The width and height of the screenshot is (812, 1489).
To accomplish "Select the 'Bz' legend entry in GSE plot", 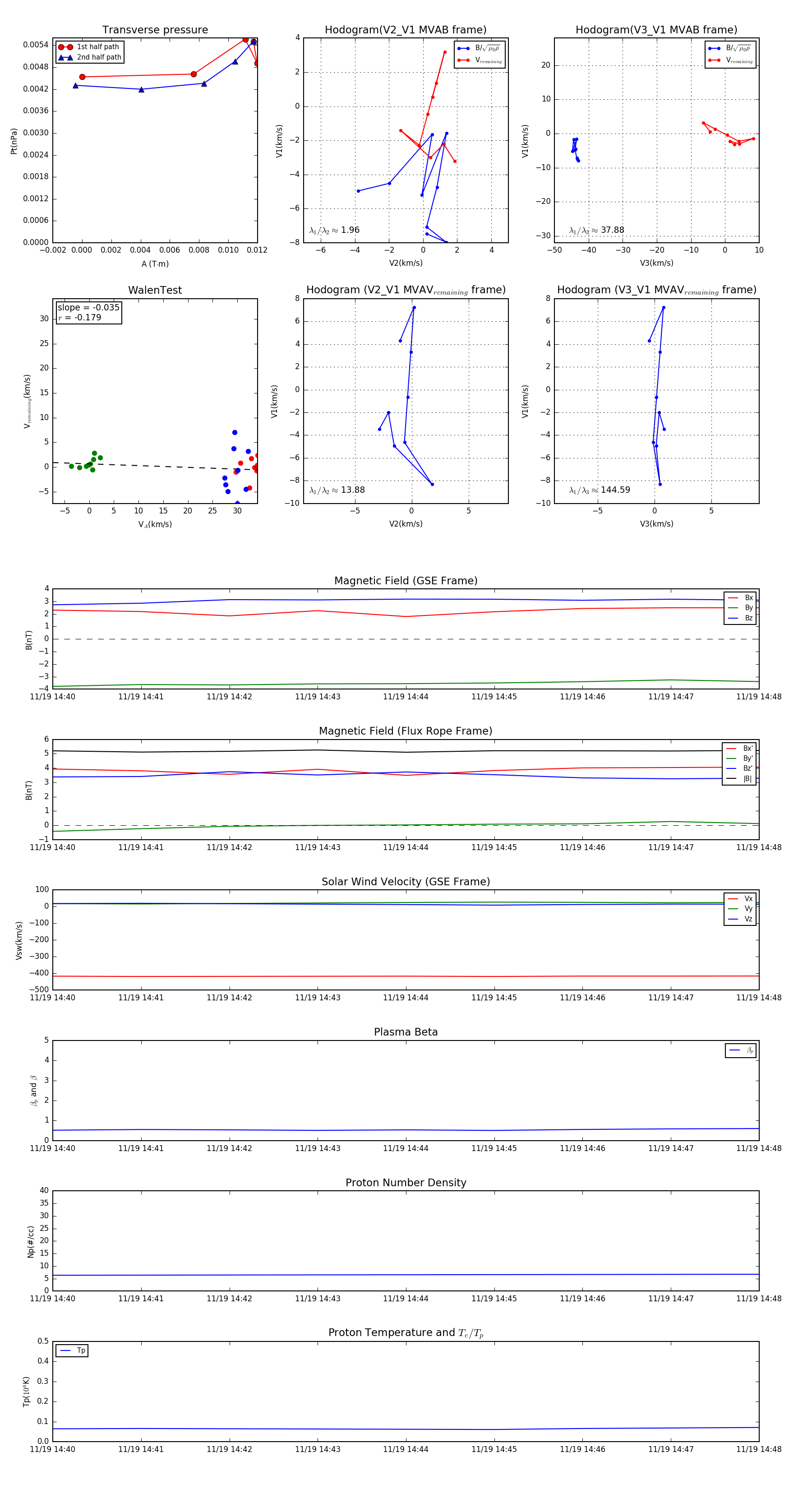I will [x=740, y=618].
